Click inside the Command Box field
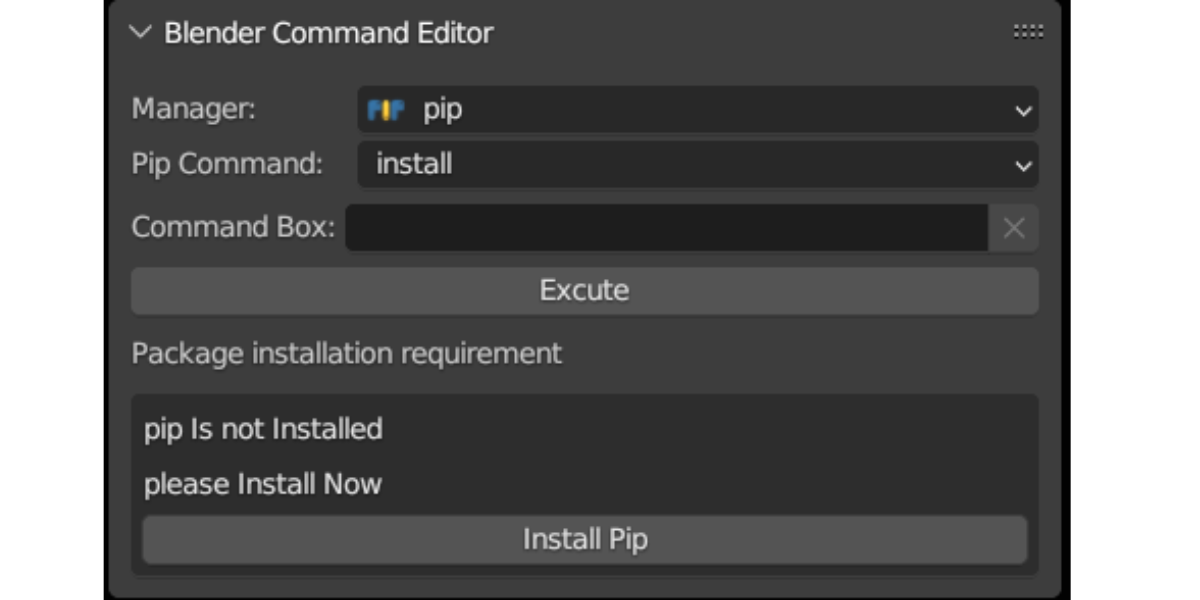The width and height of the screenshot is (1200, 600). (x=670, y=228)
